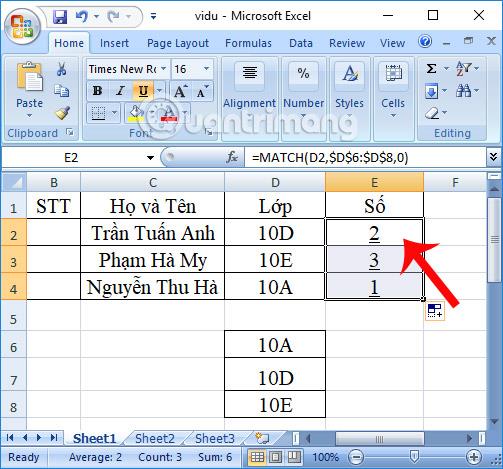Switch to Sheet2 tab

click(155, 439)
